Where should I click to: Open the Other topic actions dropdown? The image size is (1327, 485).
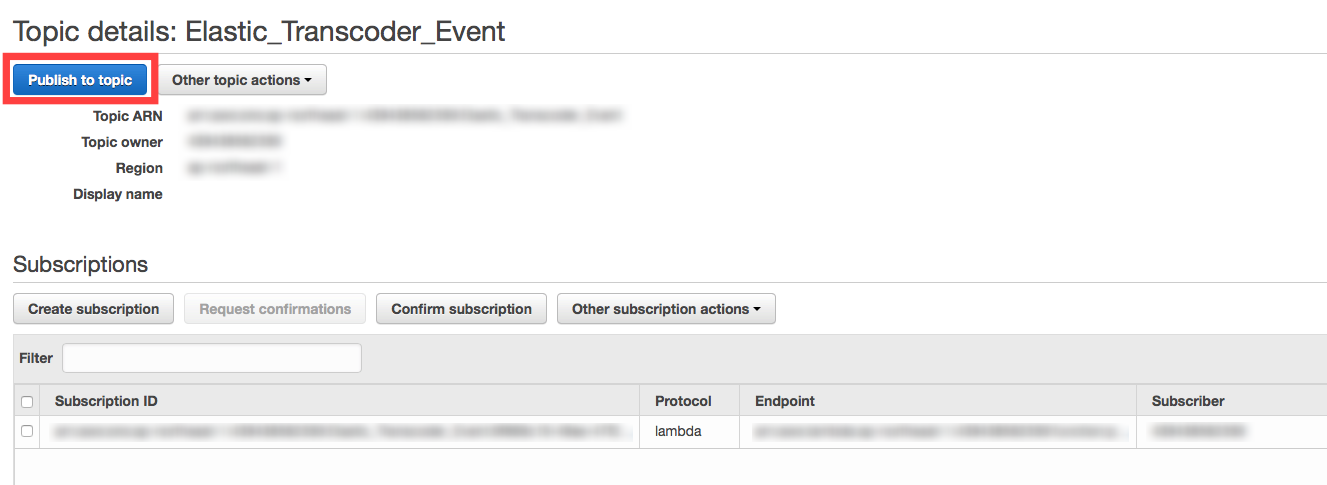242,80
